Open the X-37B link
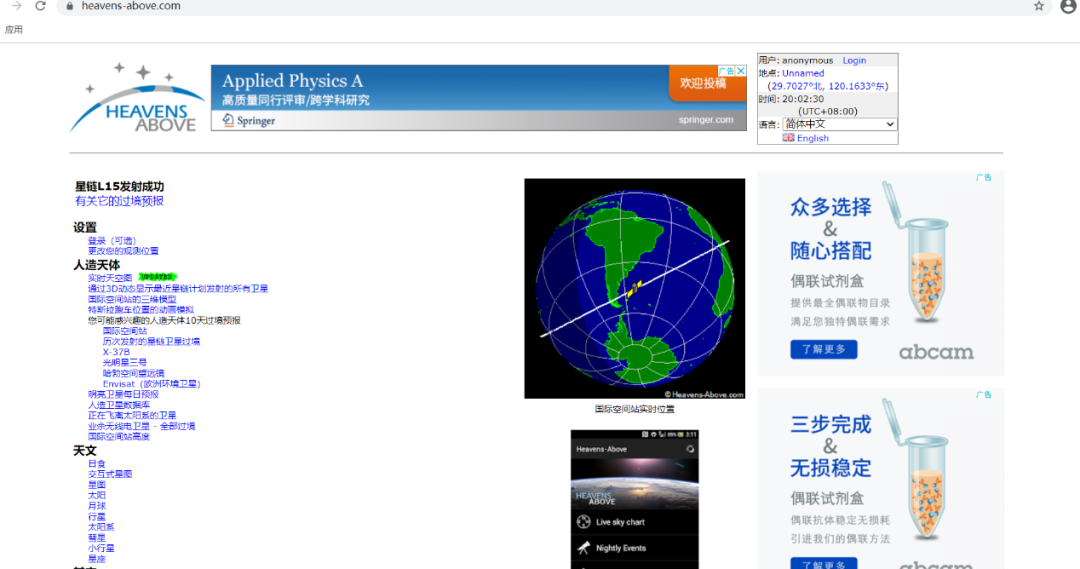 pyautogui.click(x=116, y=352)
